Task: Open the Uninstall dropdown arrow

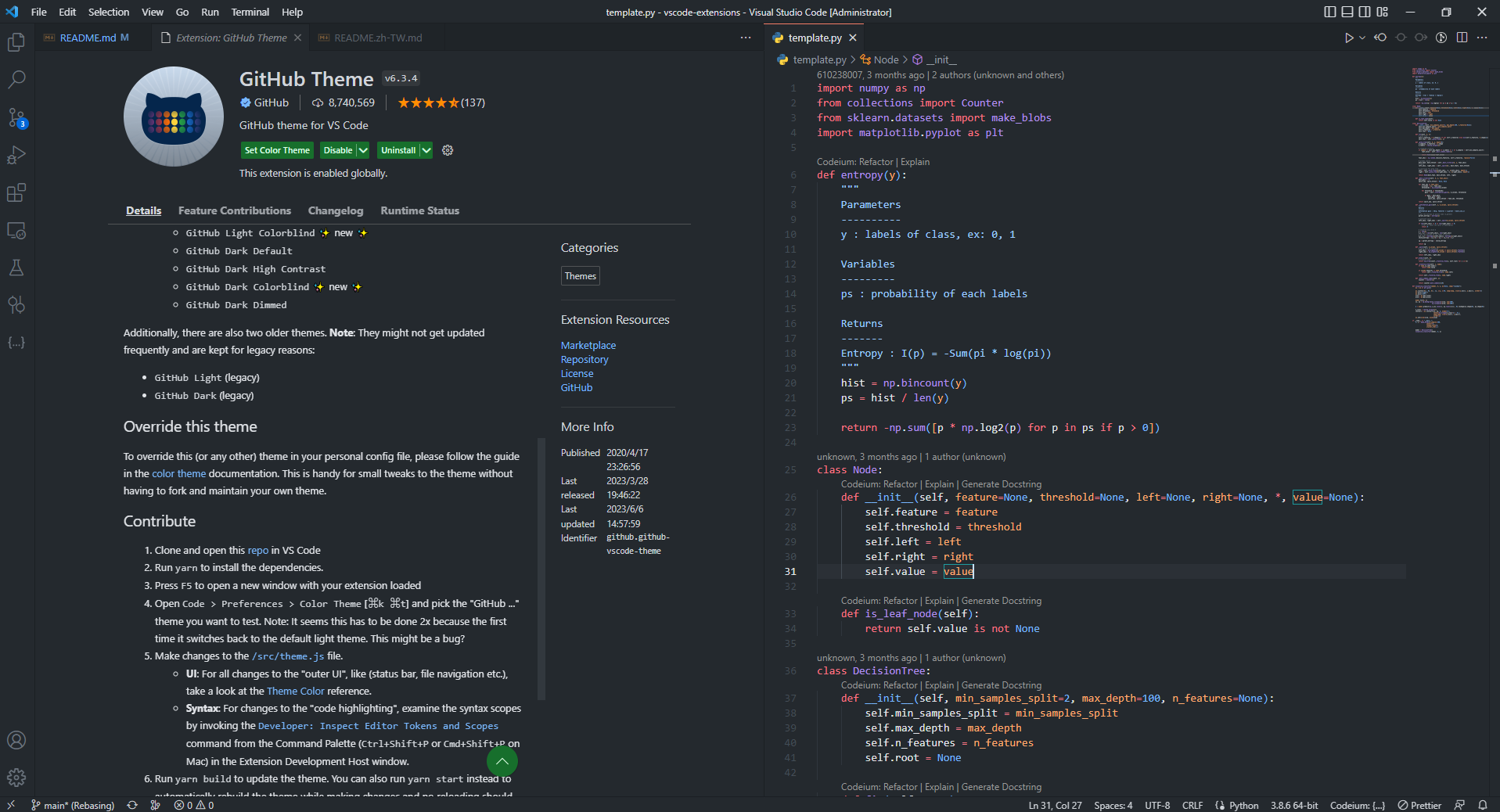Action: [x=426, y=150]
